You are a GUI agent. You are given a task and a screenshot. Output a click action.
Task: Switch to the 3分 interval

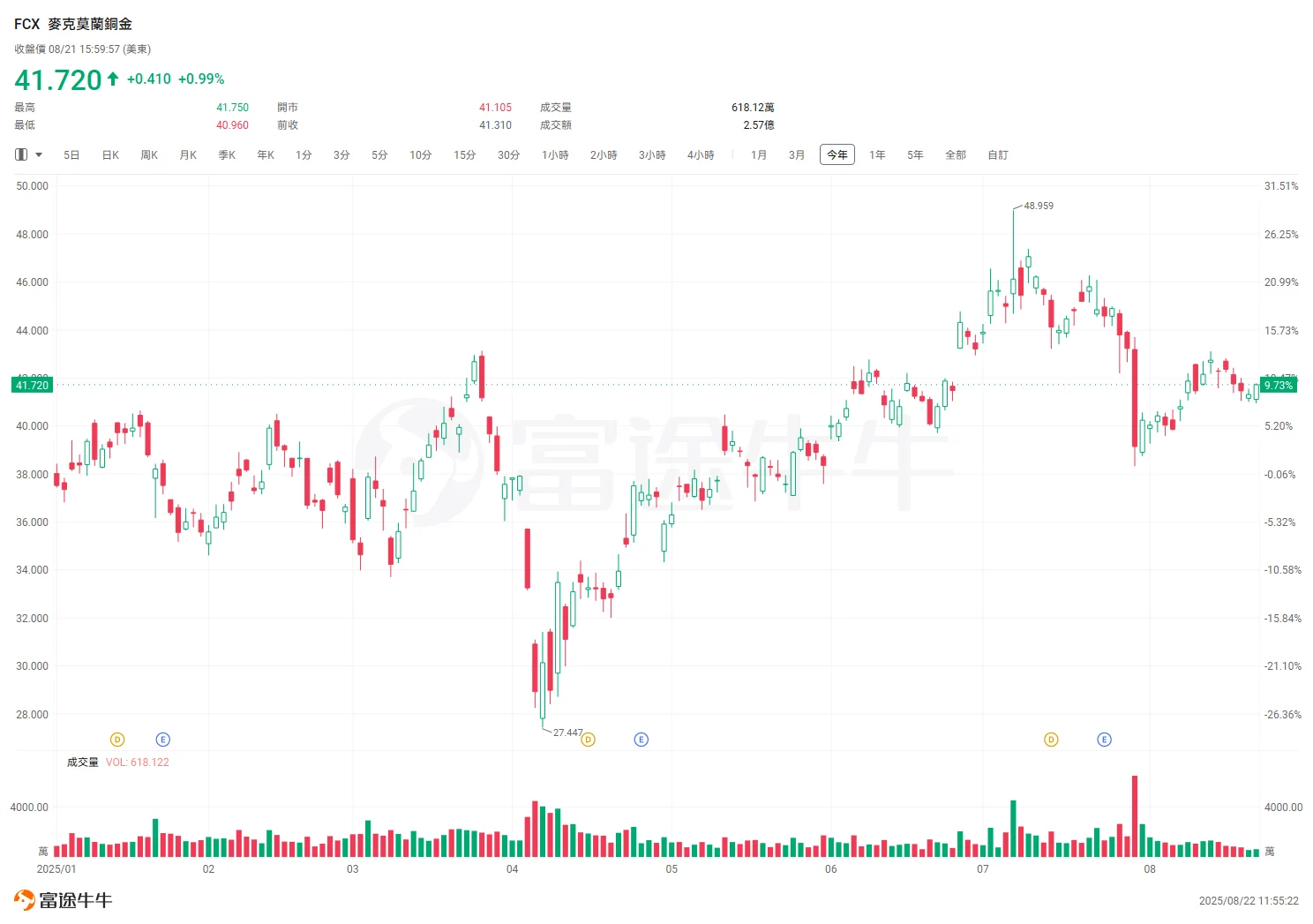(x=341, y=154)
